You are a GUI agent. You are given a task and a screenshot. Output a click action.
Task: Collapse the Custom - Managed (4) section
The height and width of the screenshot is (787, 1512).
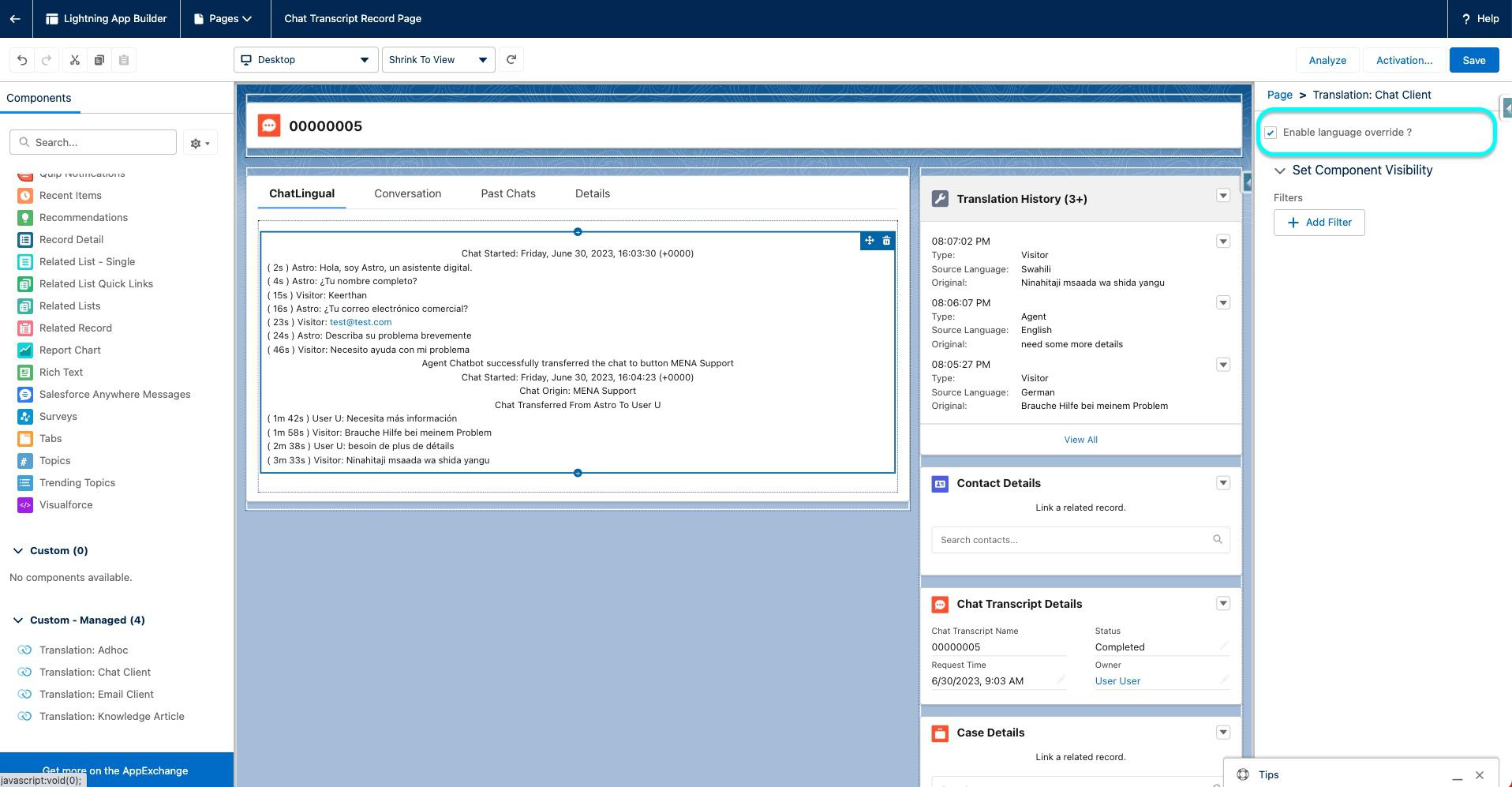pos(18,620)
